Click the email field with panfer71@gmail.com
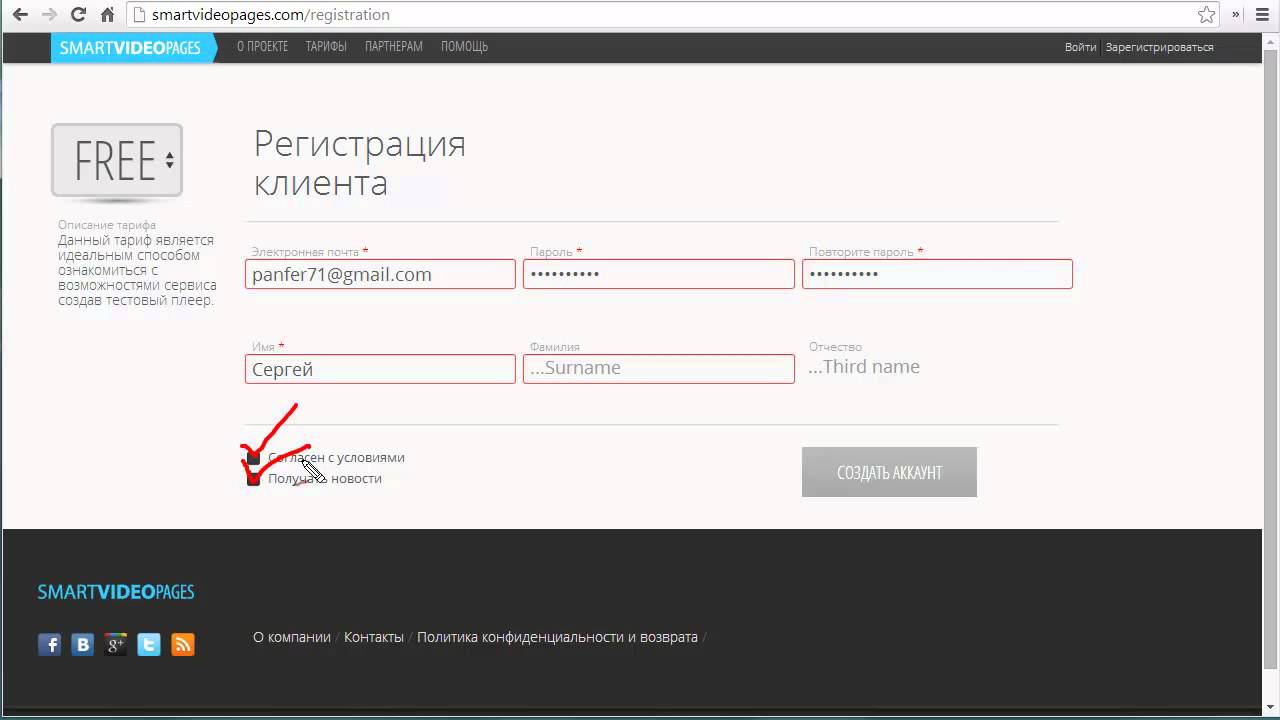 tap(380, 274)
